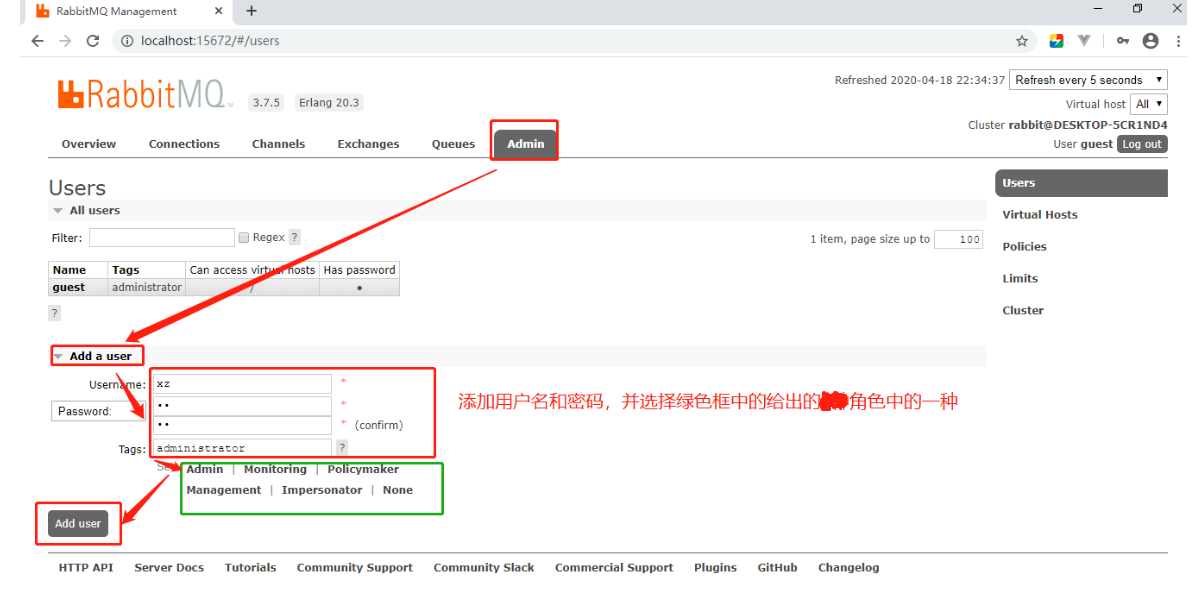1202x607 pixels.
Task: Click the colorful square extension icon
Action: 1056,41
